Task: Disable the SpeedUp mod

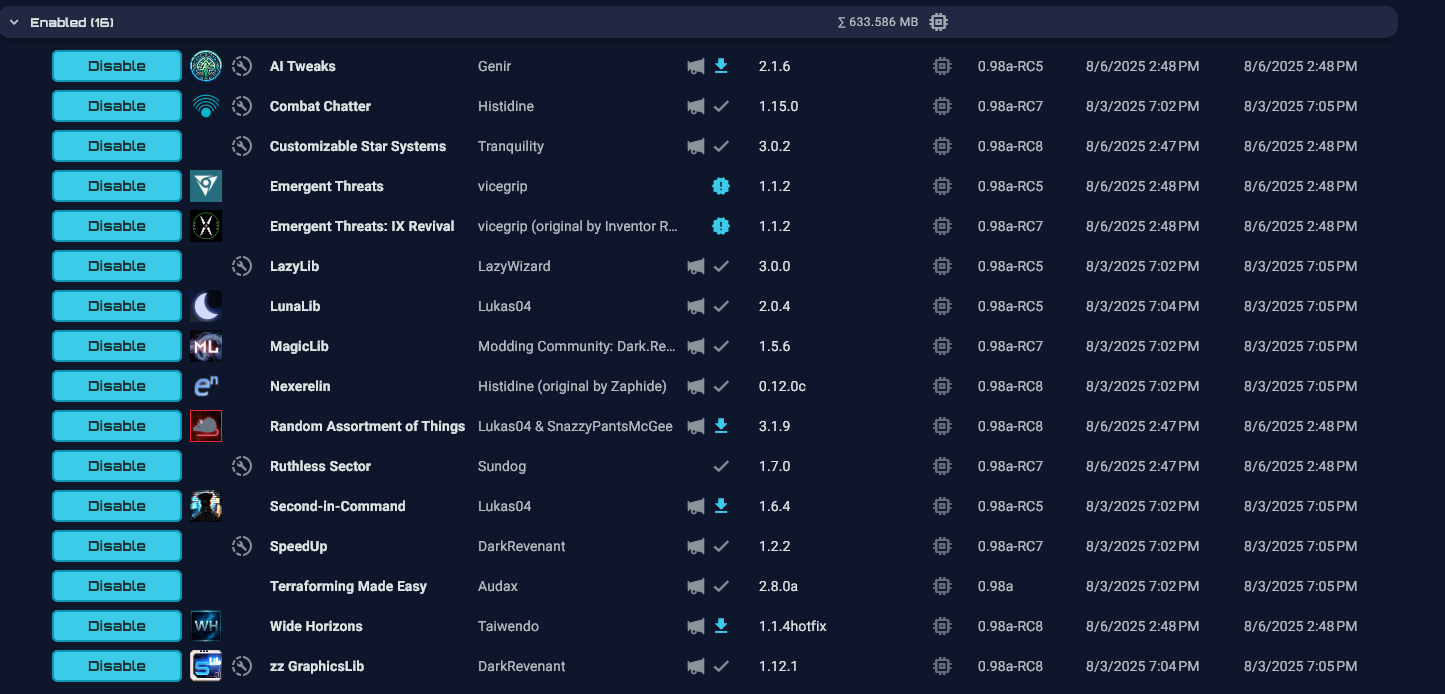Action: (117, 546)
